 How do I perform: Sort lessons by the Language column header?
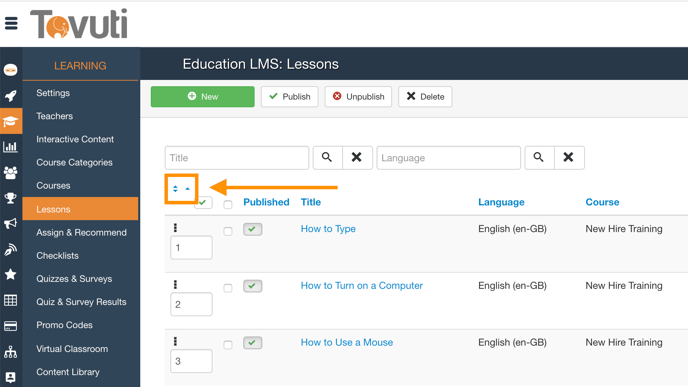[501, 202]
